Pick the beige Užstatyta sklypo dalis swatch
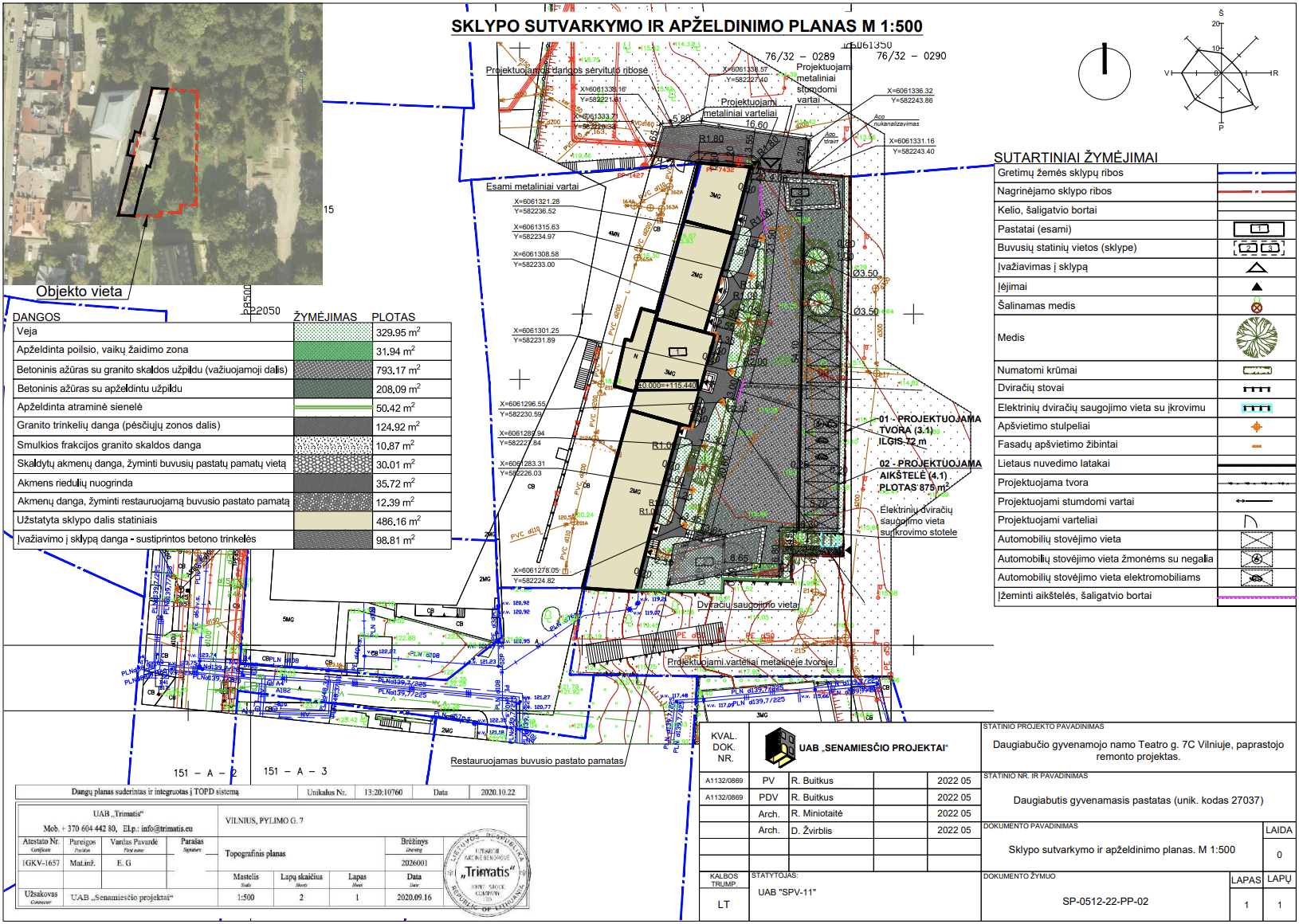 point(332,521)
